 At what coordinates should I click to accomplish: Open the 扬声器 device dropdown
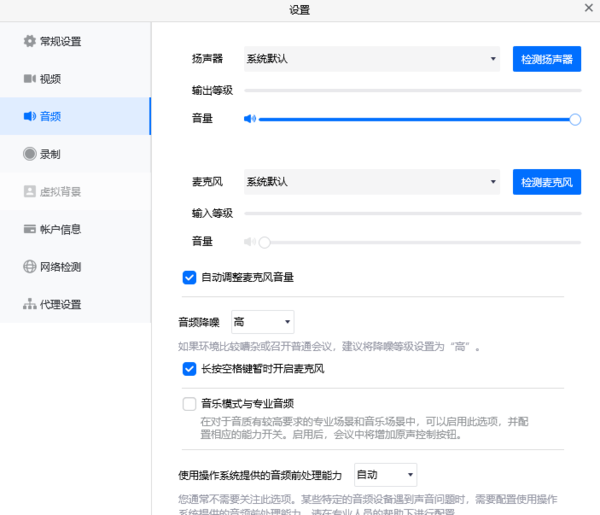[x=372, y=60]
